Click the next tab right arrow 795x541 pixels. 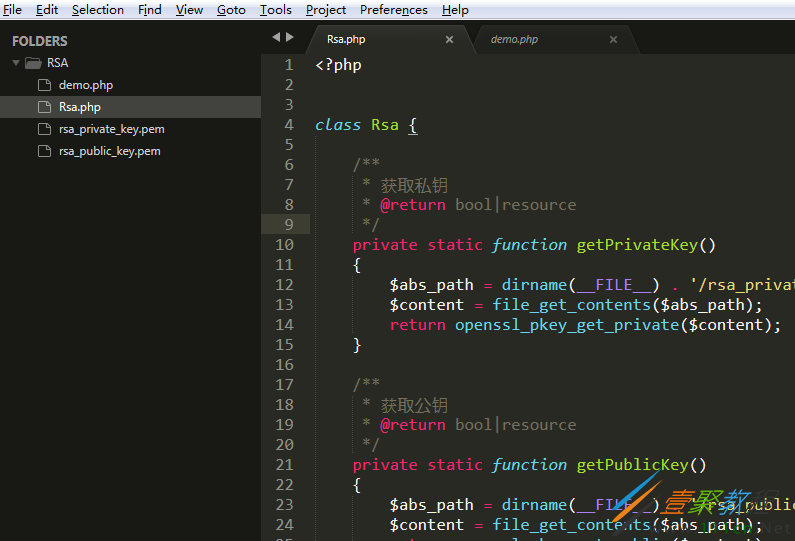point(290,37)
